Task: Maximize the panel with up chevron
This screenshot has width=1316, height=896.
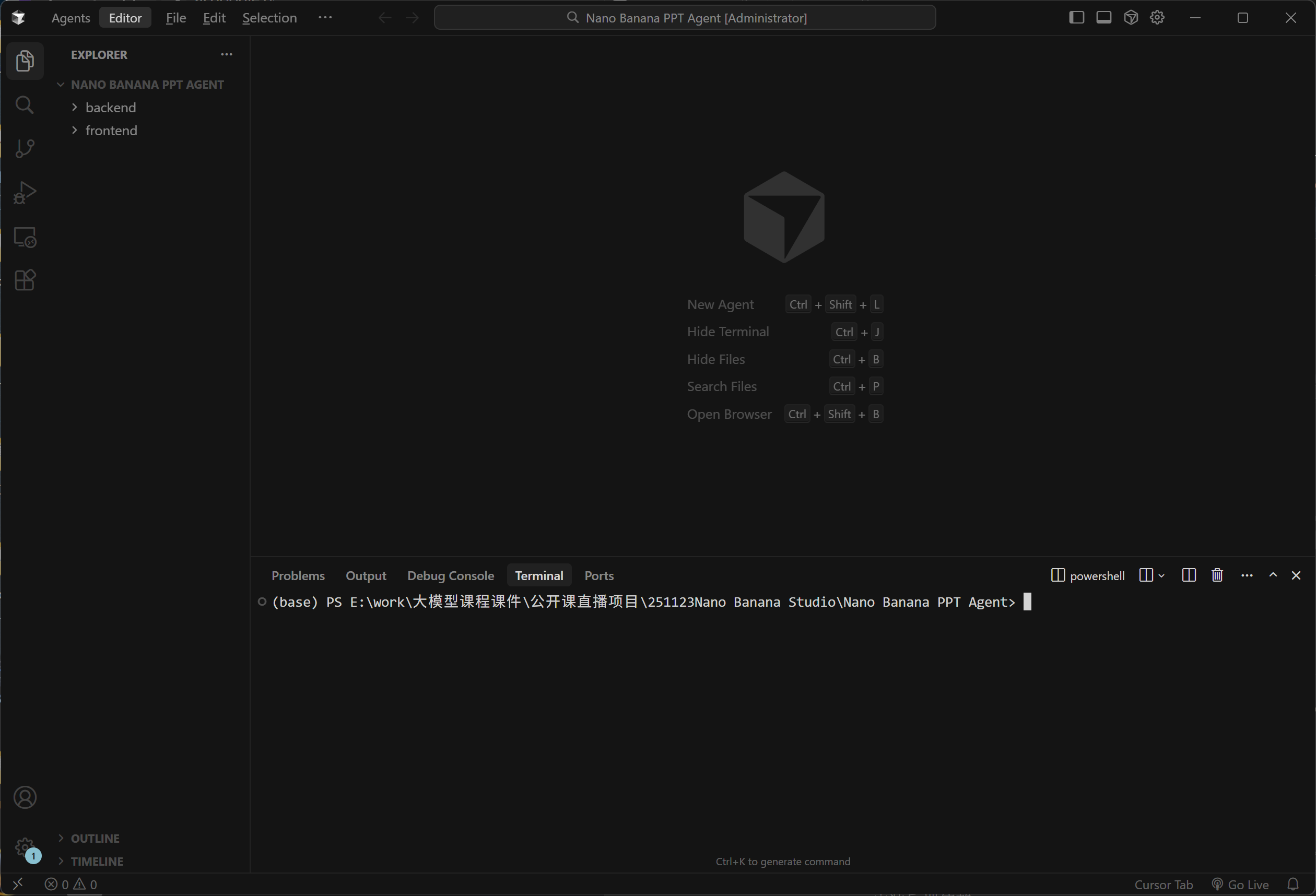Action: (1273, 575)
